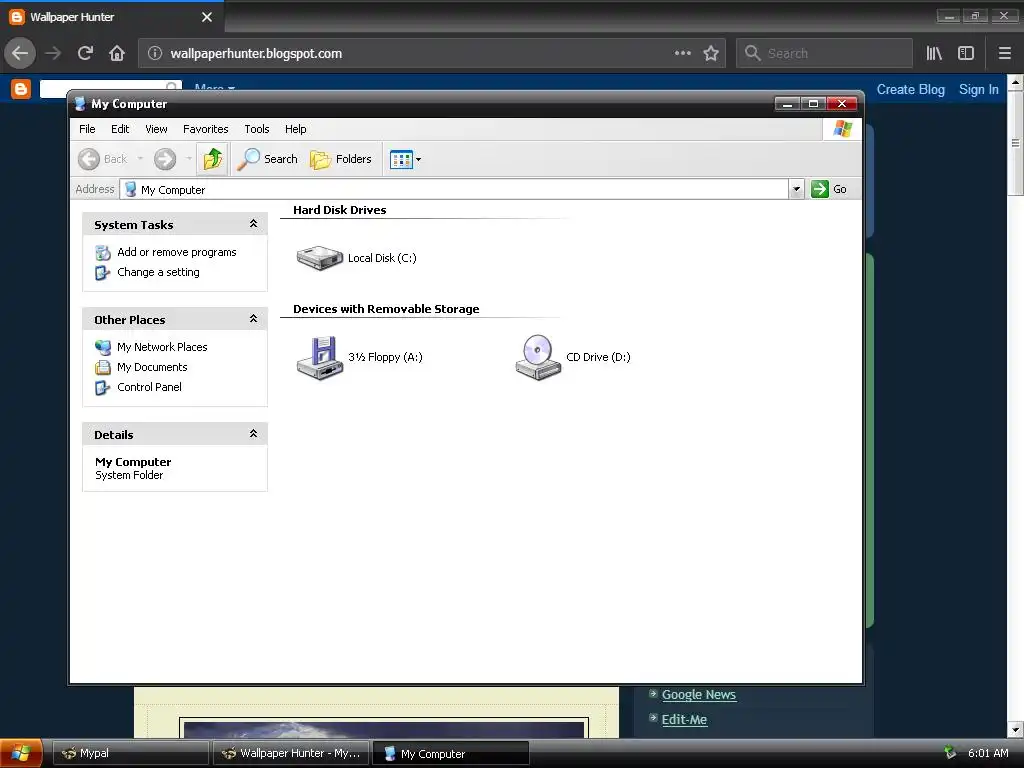Click the system tray network icon
The image size is (1024, 768).
950,753
